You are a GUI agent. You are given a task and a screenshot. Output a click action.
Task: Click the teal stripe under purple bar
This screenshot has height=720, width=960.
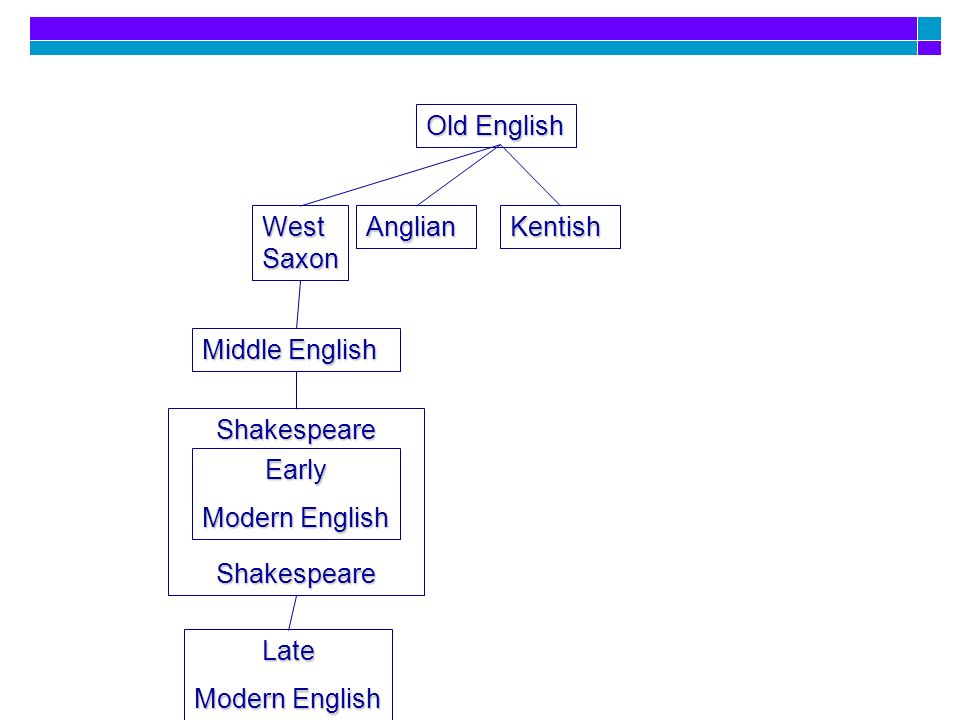pyautogui.click(x=473, y=48)
